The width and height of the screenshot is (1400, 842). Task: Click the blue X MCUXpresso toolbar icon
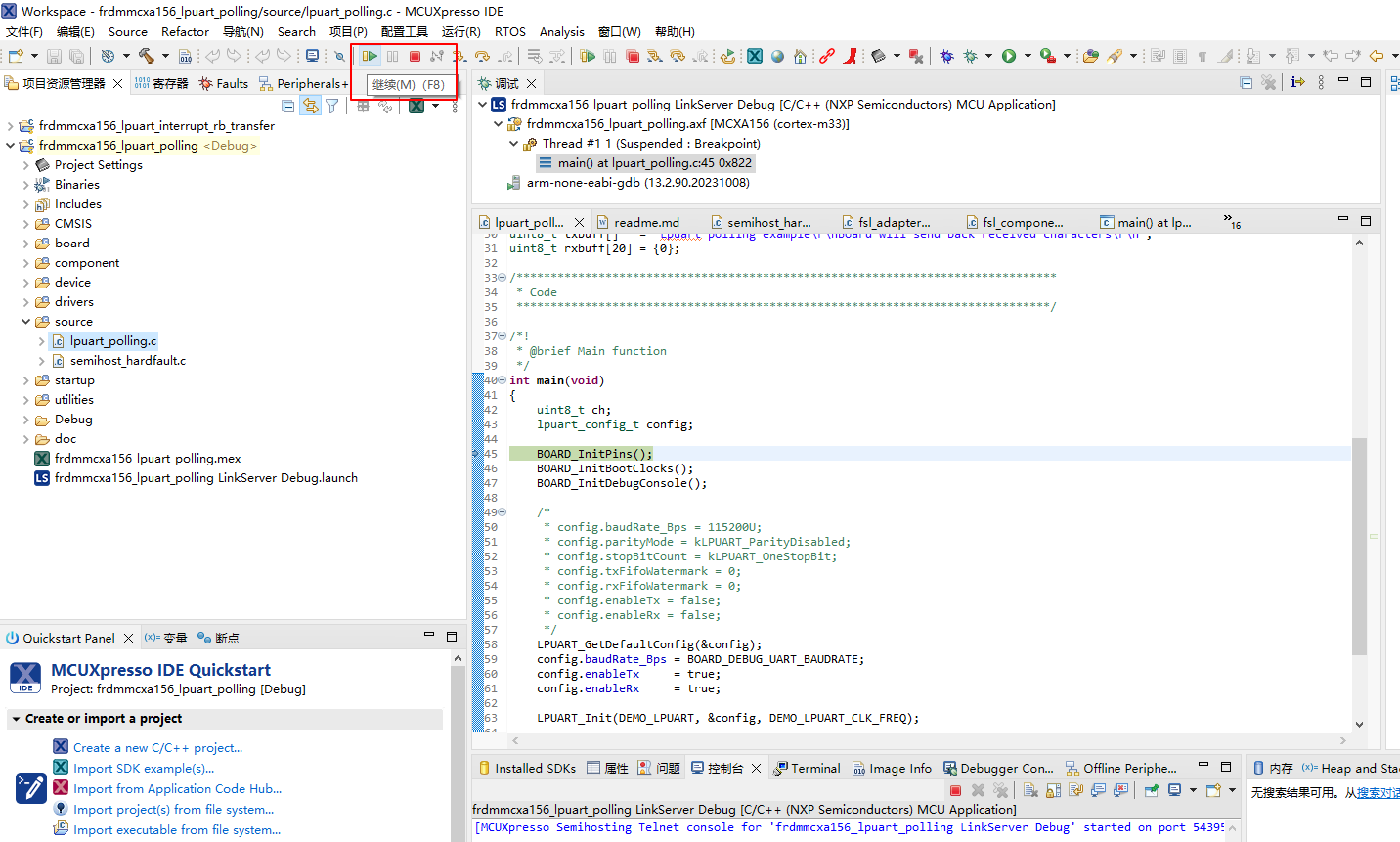pos(755,56)
